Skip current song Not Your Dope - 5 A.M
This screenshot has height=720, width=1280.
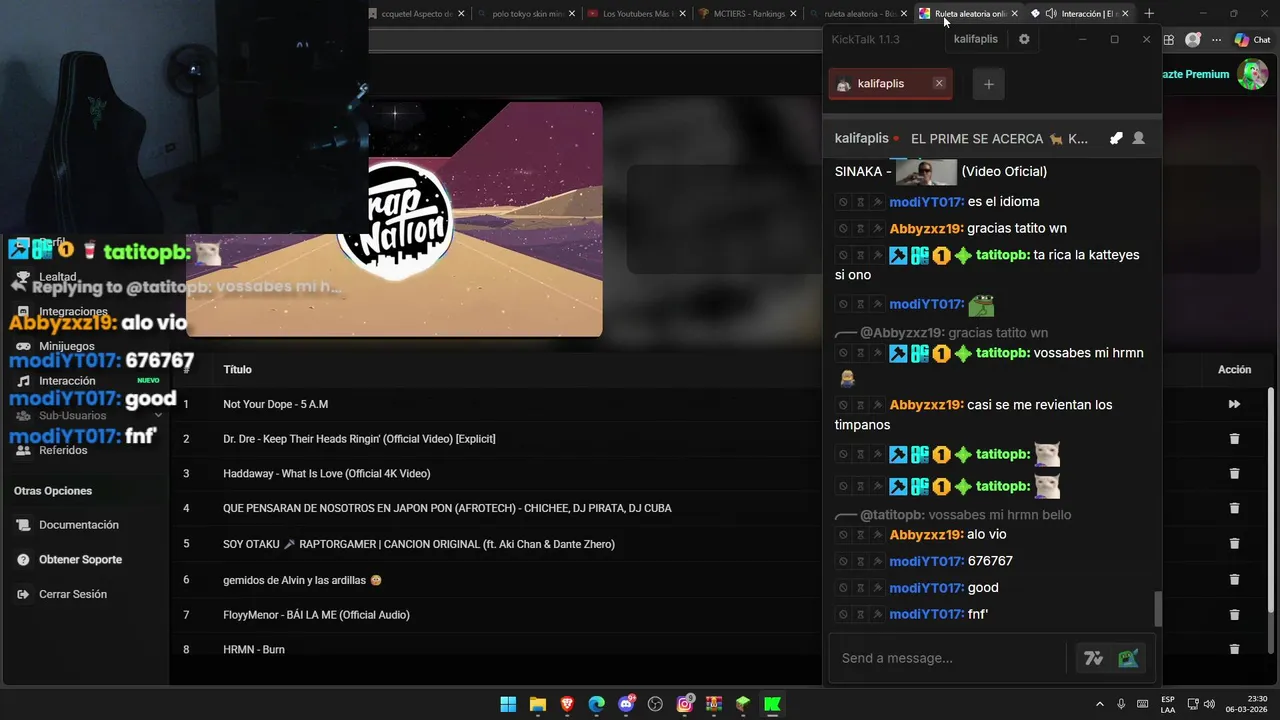(x=1234, y=404)
